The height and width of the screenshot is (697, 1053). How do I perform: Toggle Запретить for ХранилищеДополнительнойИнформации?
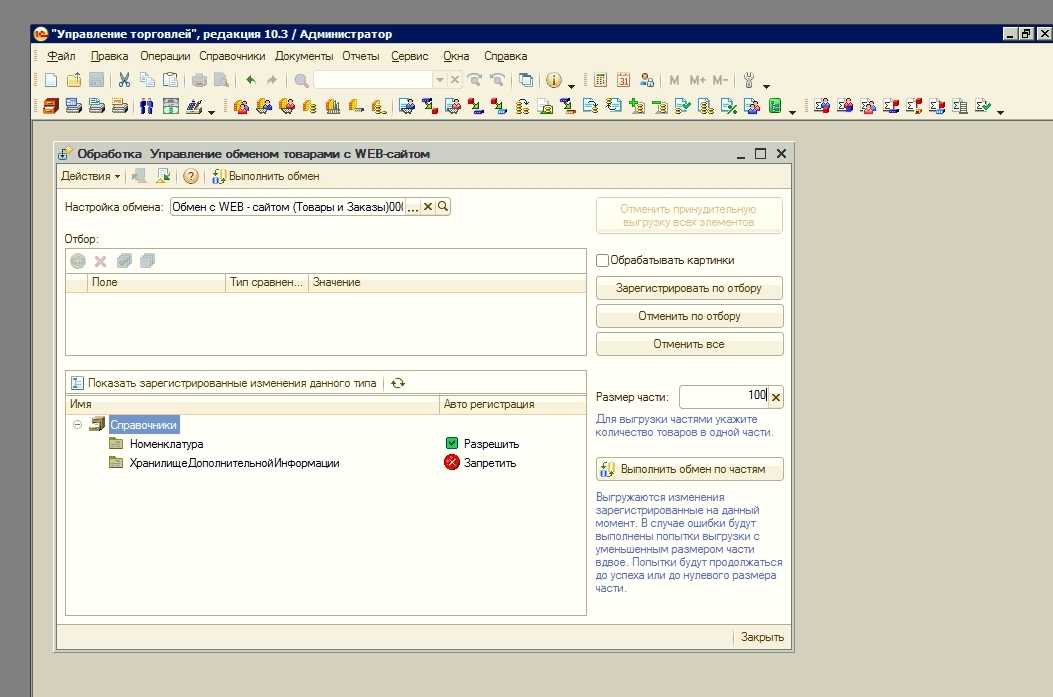coord(451,462)
